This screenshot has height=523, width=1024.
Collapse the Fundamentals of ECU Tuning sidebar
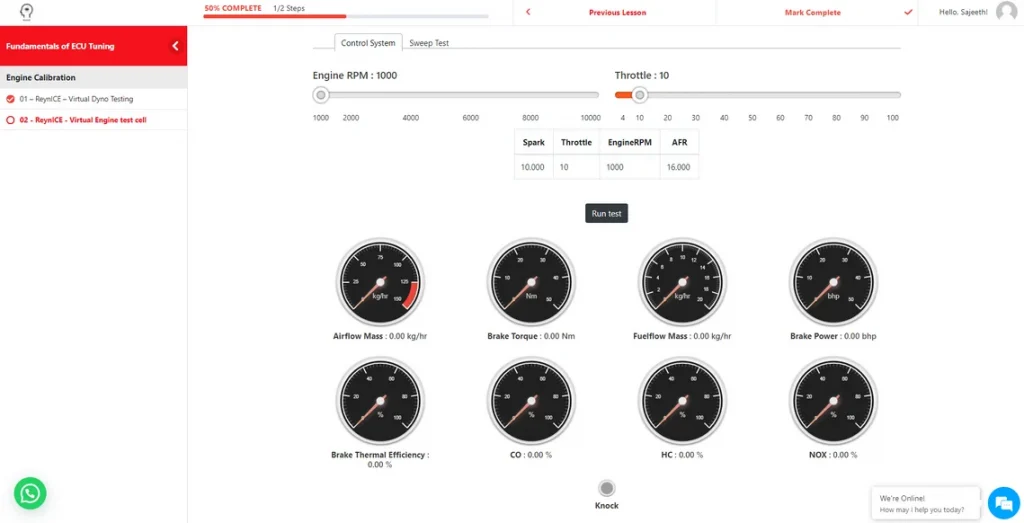(x=175, y=46)
